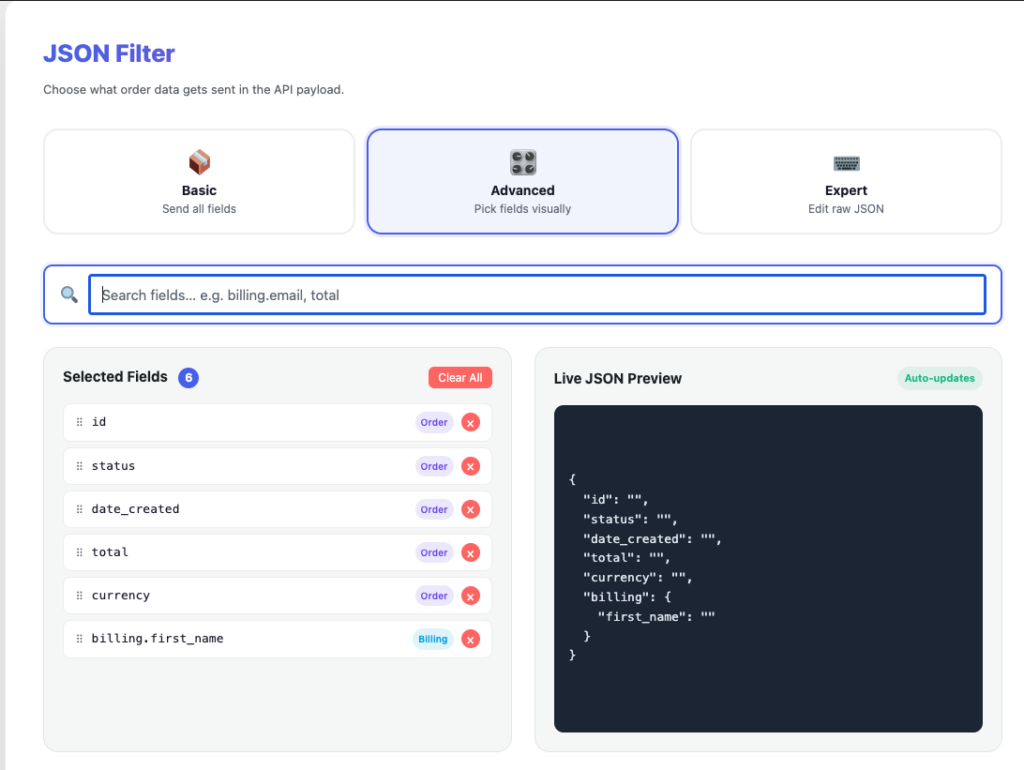Click the payload description subtitle text
Image resolution: width=1024 pixels, height=770 pixels.
click(193, 89)
